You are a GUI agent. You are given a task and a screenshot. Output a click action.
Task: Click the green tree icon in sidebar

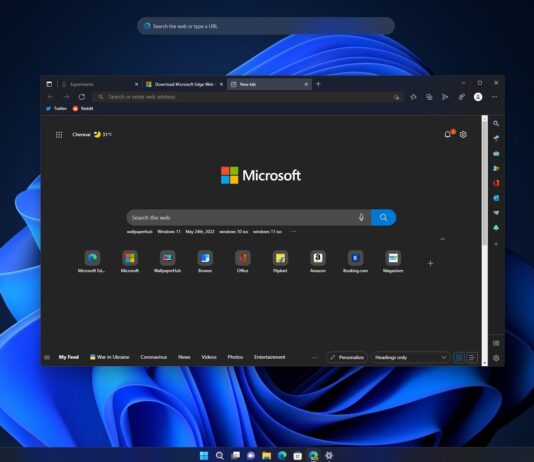[x=496, y=228]
